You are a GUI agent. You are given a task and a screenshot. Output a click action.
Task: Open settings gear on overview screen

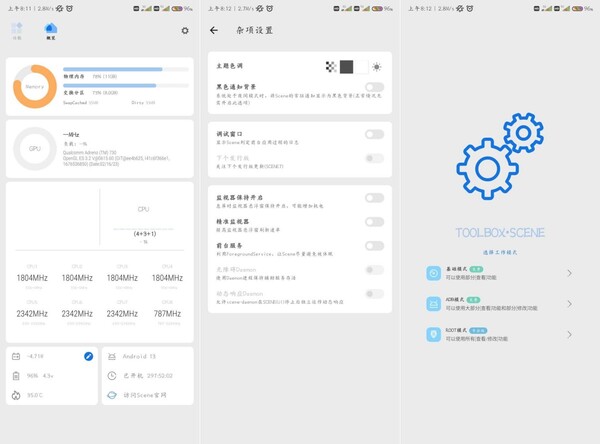pyautogui.click(x=185, y=31)
